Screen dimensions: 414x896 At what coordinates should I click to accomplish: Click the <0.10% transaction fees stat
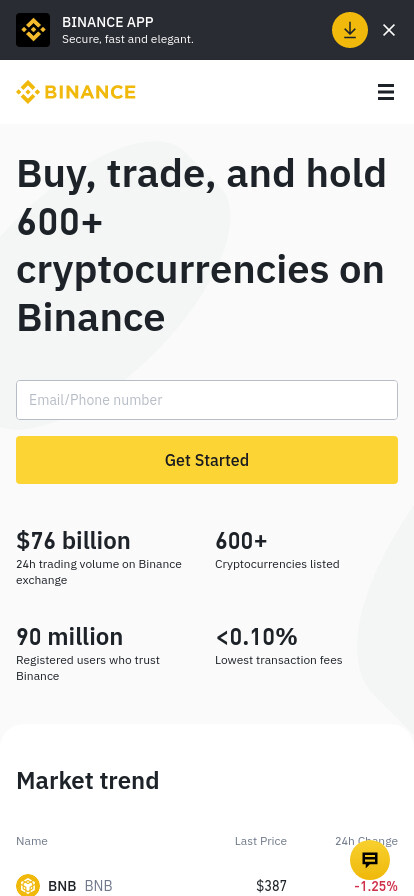279,646
